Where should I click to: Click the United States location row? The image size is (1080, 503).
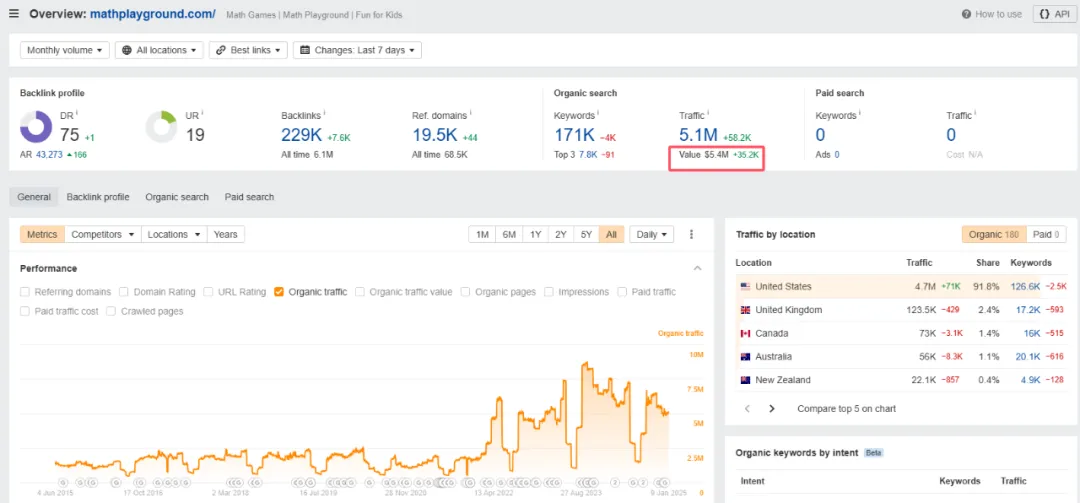point(901,287)
